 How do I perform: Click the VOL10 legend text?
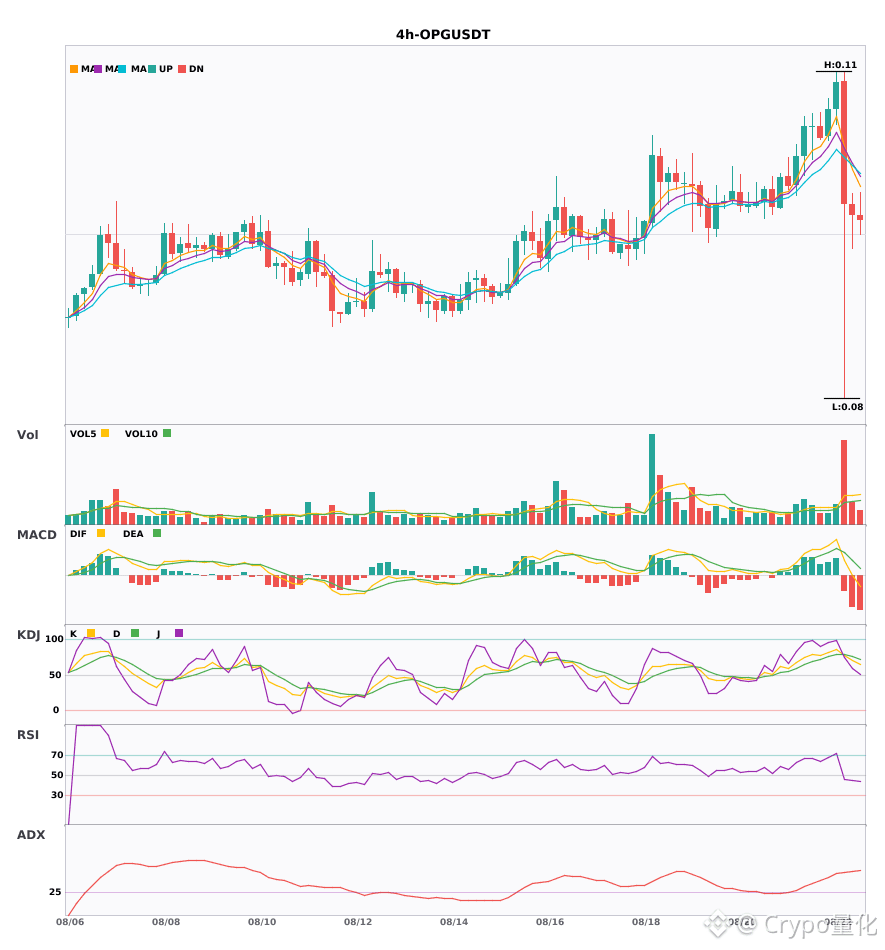[141, 434]
